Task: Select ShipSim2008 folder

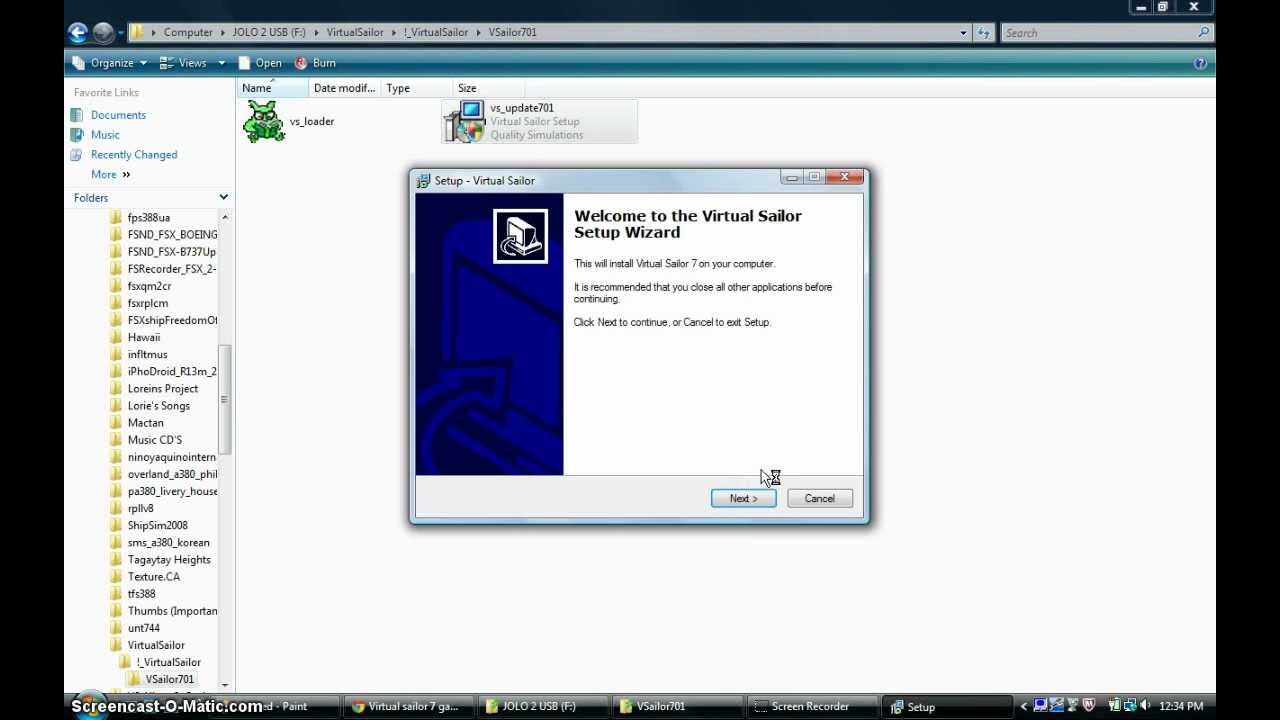Action: [158, 525]
